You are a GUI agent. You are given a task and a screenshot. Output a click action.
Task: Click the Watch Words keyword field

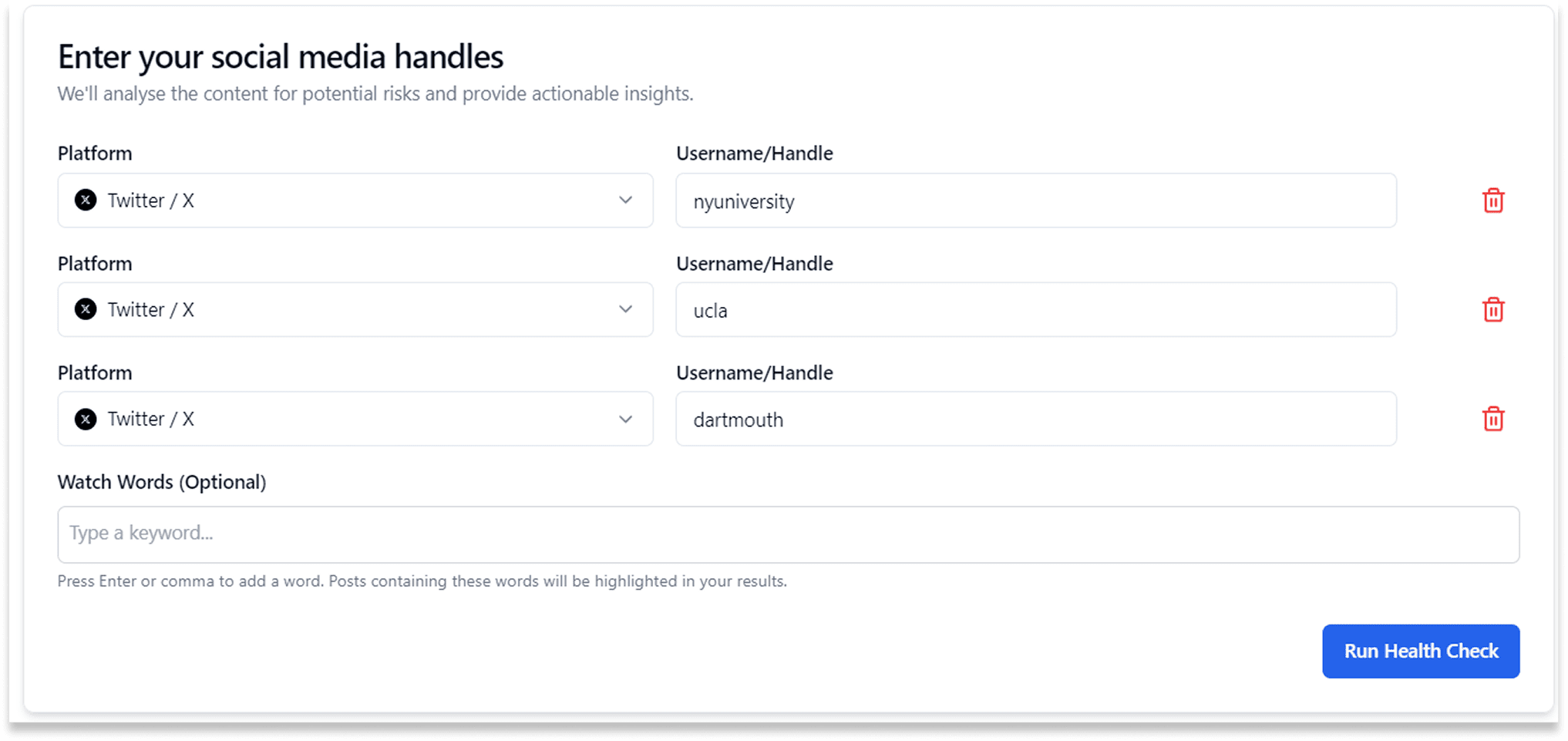(x=788, y=534)
